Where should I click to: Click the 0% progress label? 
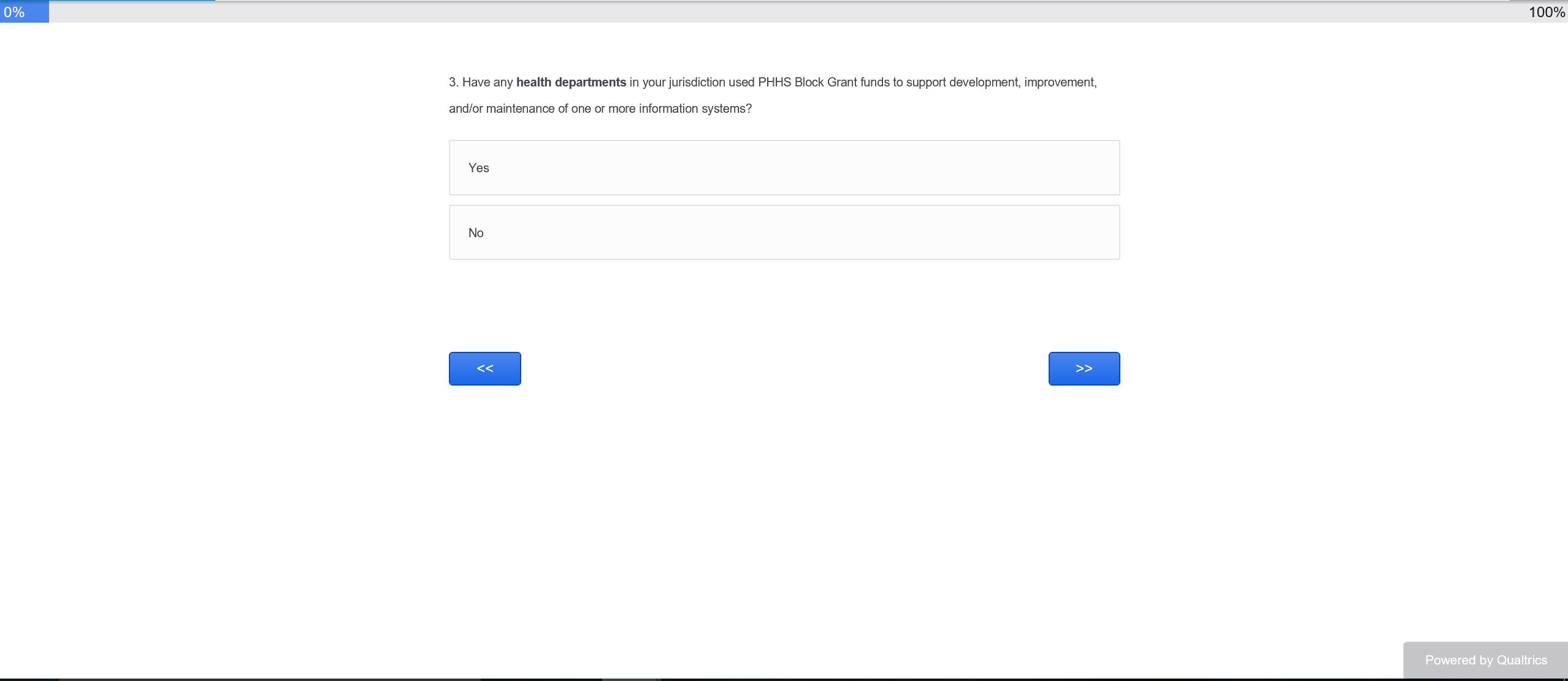(14, 12)
